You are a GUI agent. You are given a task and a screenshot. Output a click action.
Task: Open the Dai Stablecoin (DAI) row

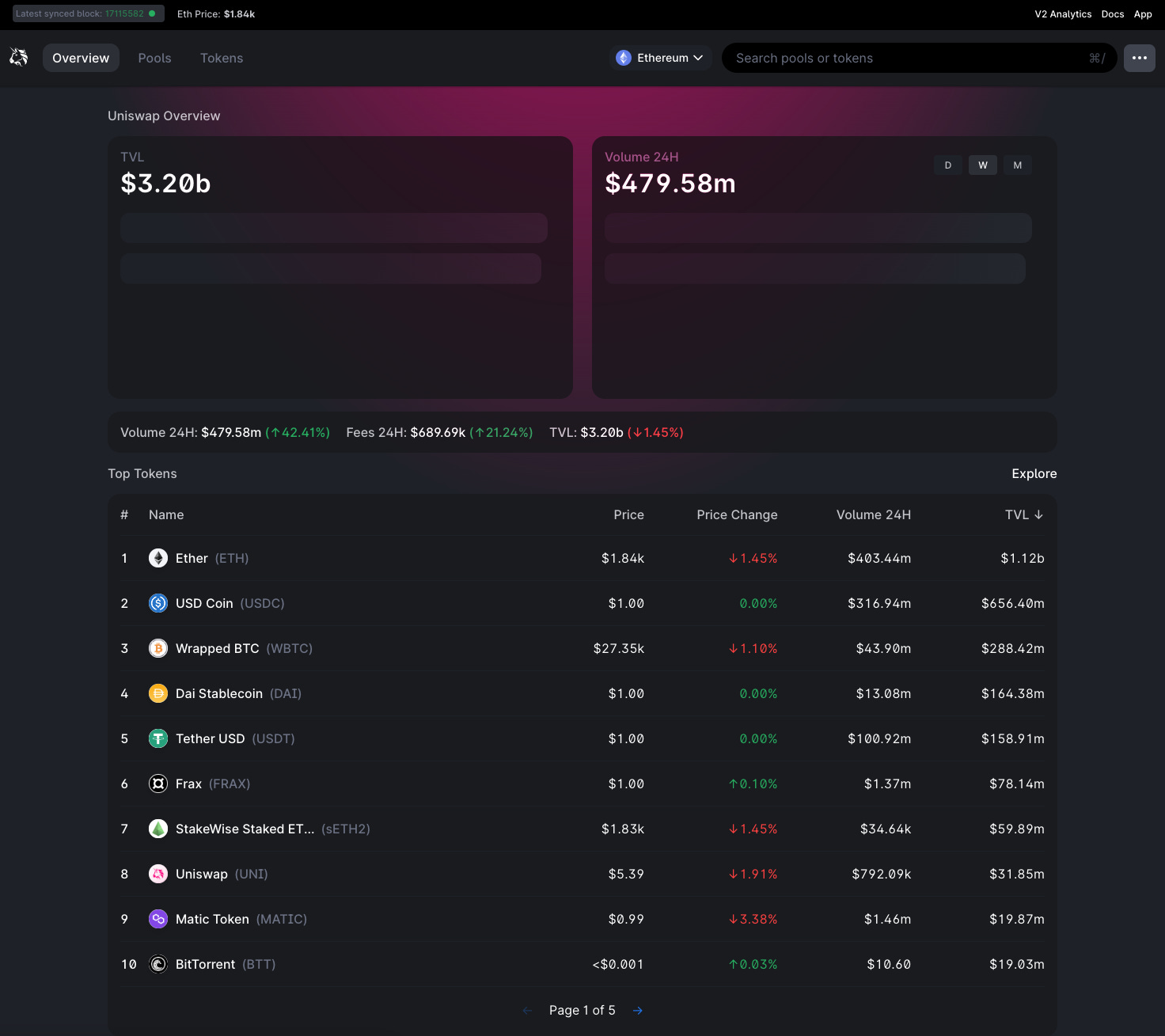pyautogui.click(x=582, y=693)
